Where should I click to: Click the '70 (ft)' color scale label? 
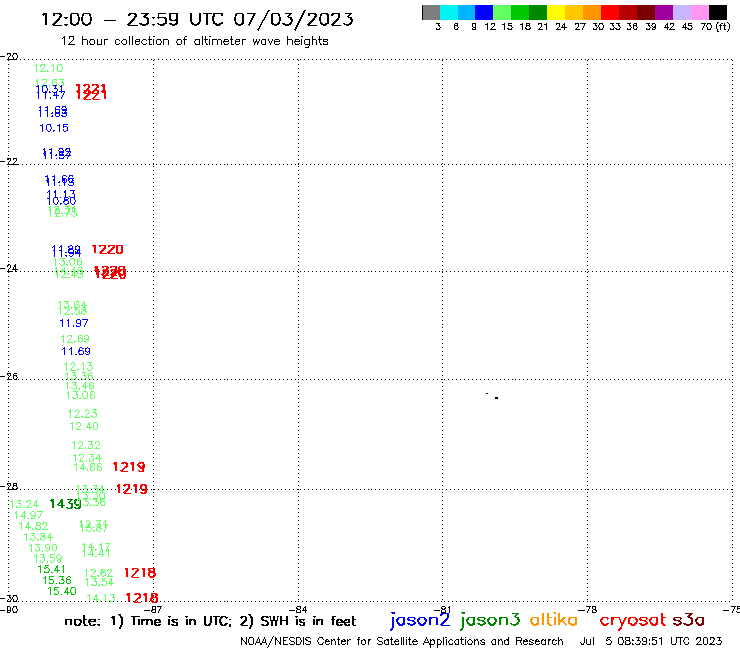(715, 26)
